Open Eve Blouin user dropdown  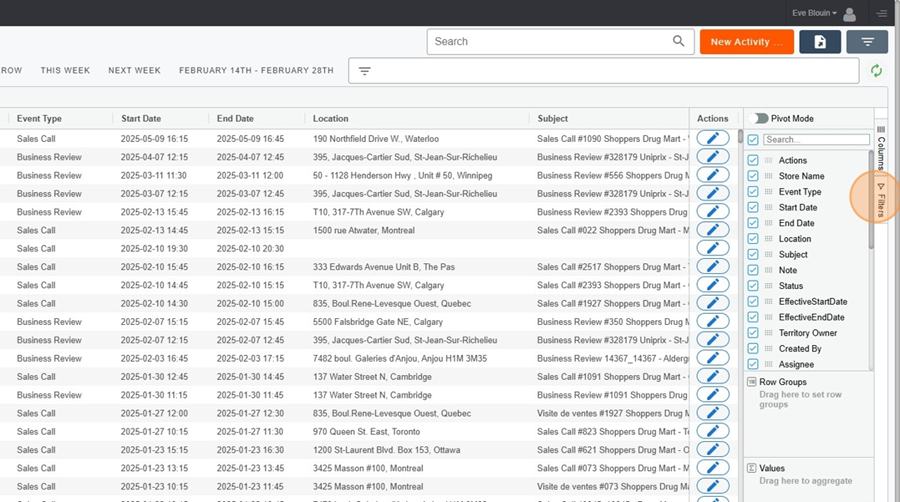tap(814, 13)
